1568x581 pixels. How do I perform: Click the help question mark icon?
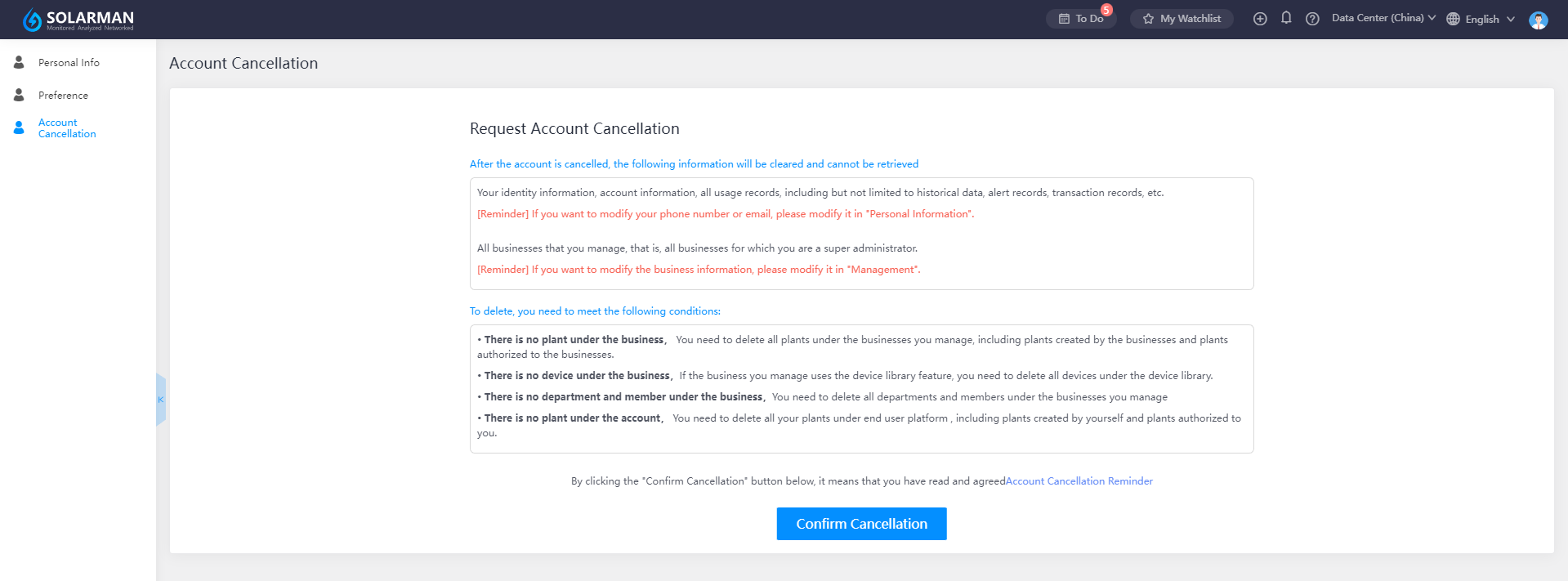click(1312, 19)
